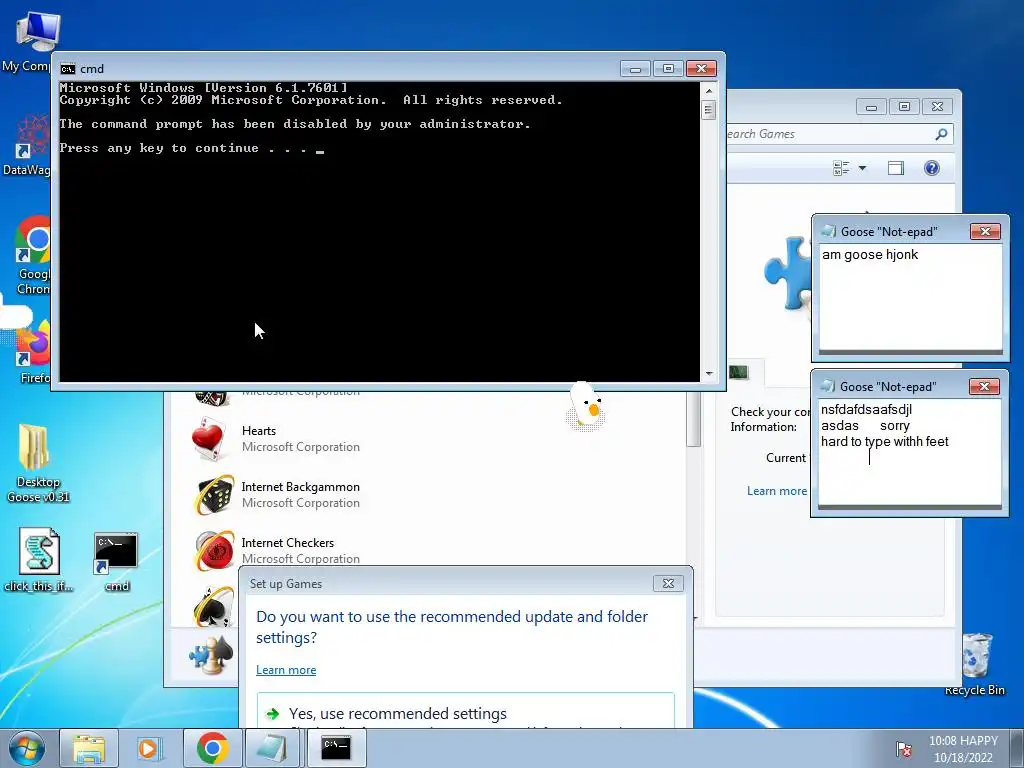This screenshot has height=768, width=1024.
Task: Select the Internet Checkers icon
Action: [x=214, y=551]
